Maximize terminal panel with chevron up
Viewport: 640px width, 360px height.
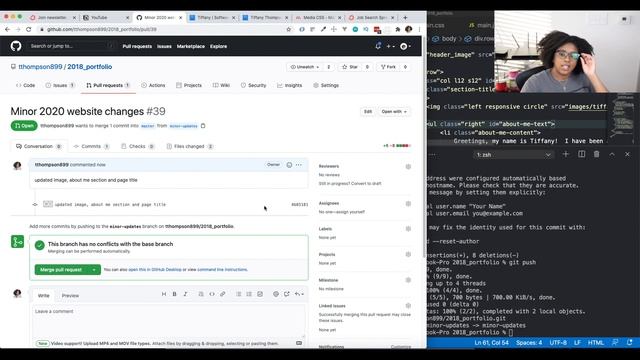(x=612, y=154)
